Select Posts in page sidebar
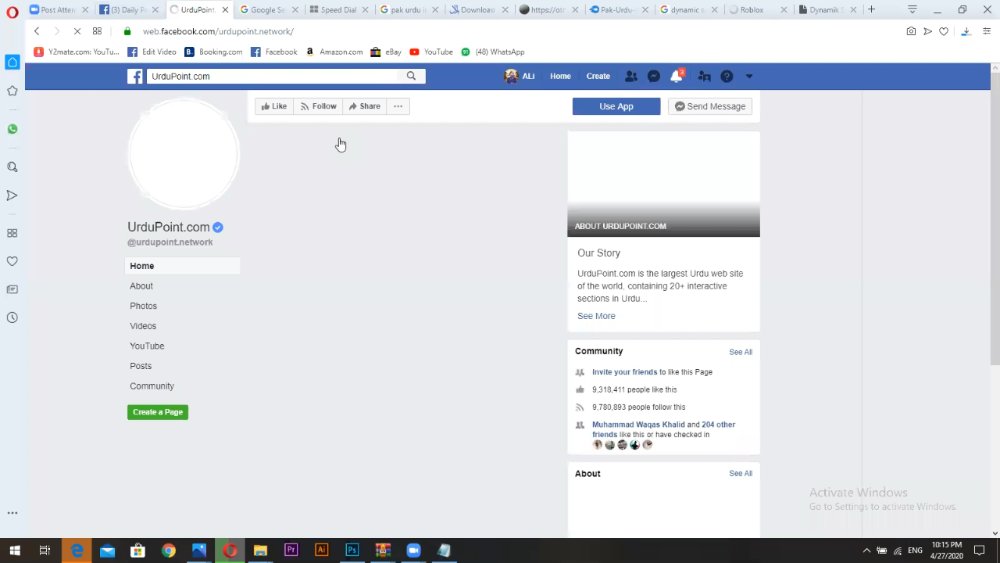The image size is (1000, 563). click(x=140, y=366)
